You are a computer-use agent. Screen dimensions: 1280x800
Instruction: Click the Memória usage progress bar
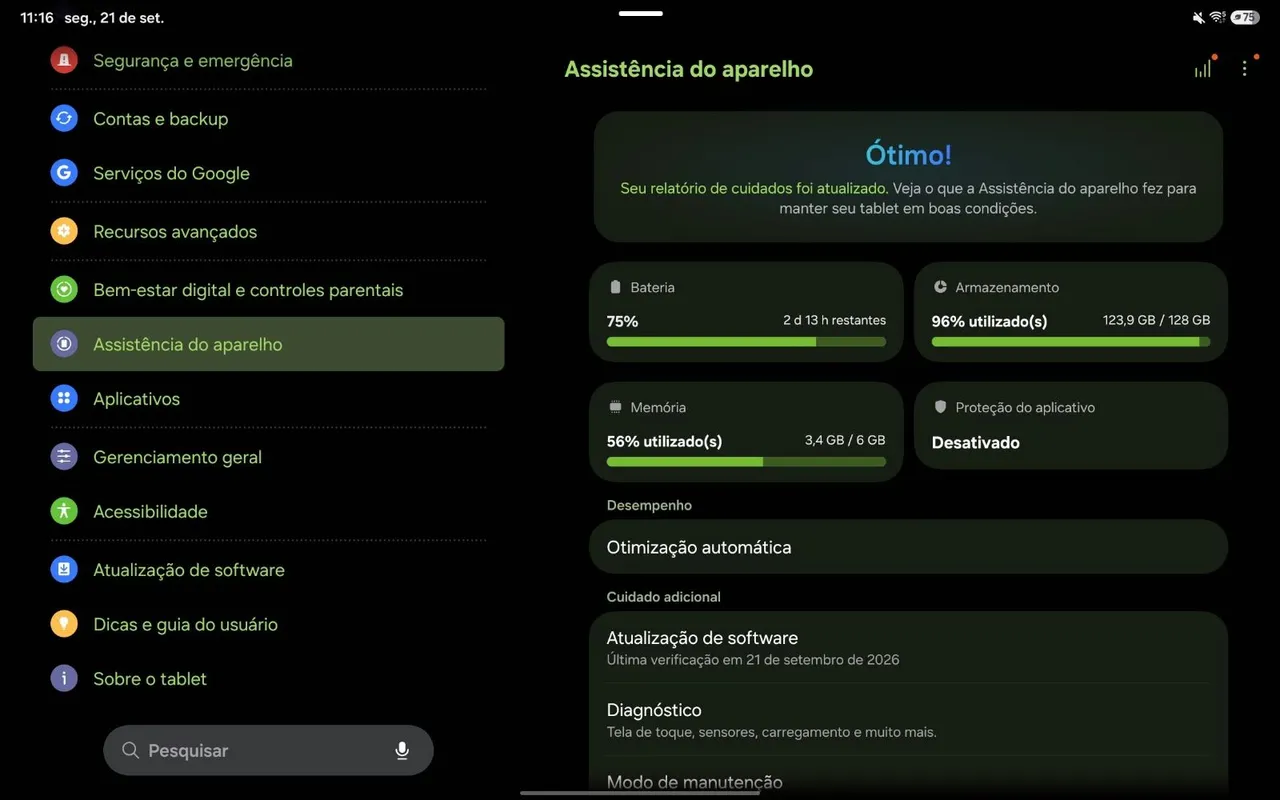[746, 462]
